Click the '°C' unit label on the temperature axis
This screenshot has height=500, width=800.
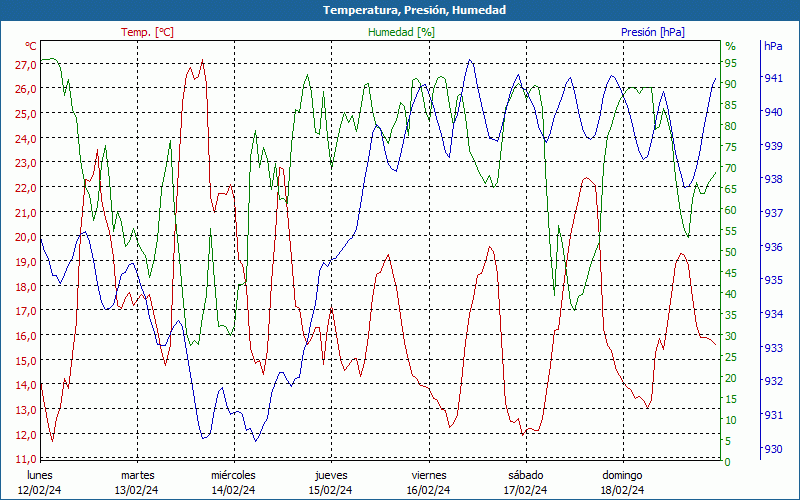[31, 46]
